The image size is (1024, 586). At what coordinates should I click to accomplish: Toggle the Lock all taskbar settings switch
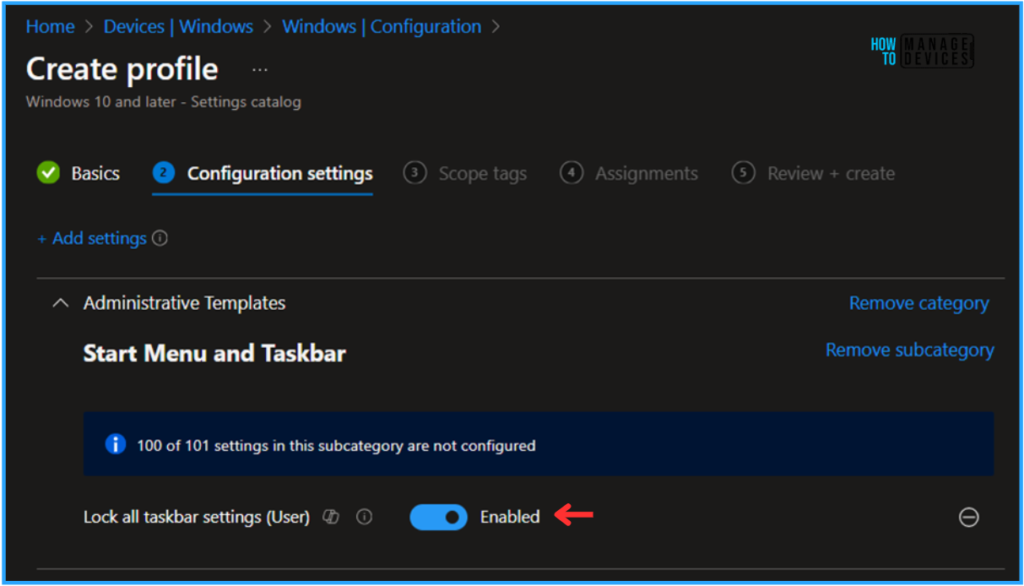[438, 517]
